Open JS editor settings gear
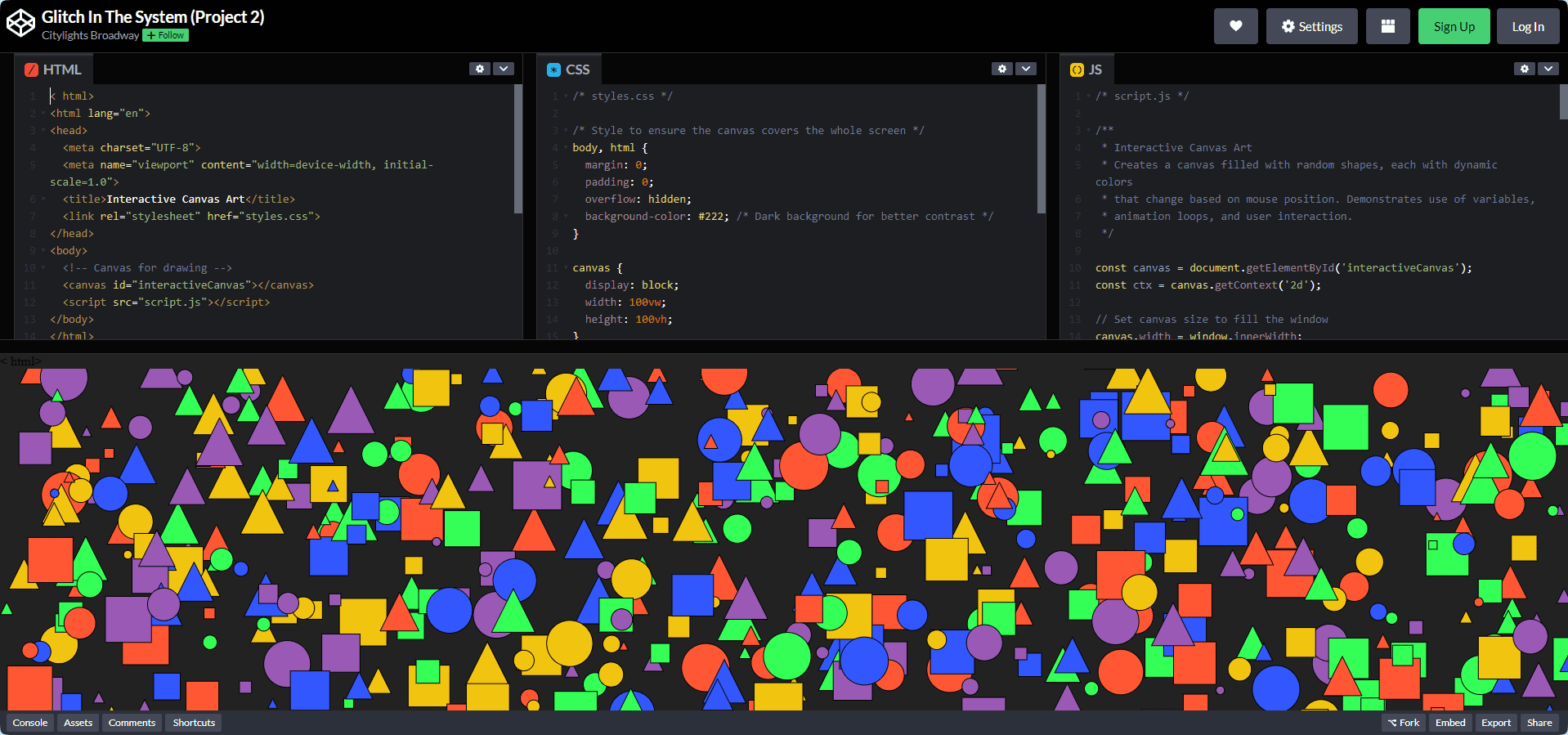The width and height of the screenshot is (1568, 735). click(x=1525, y=69)
